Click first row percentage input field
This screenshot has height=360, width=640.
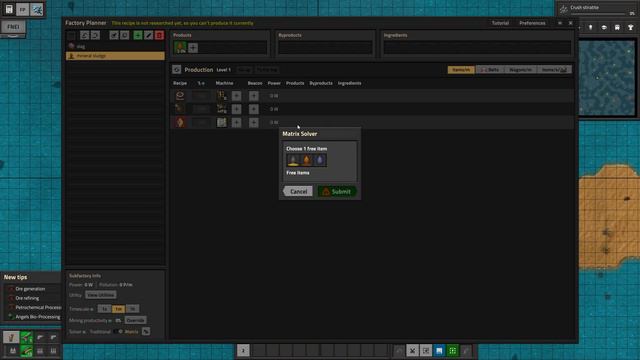coord(201,96)
